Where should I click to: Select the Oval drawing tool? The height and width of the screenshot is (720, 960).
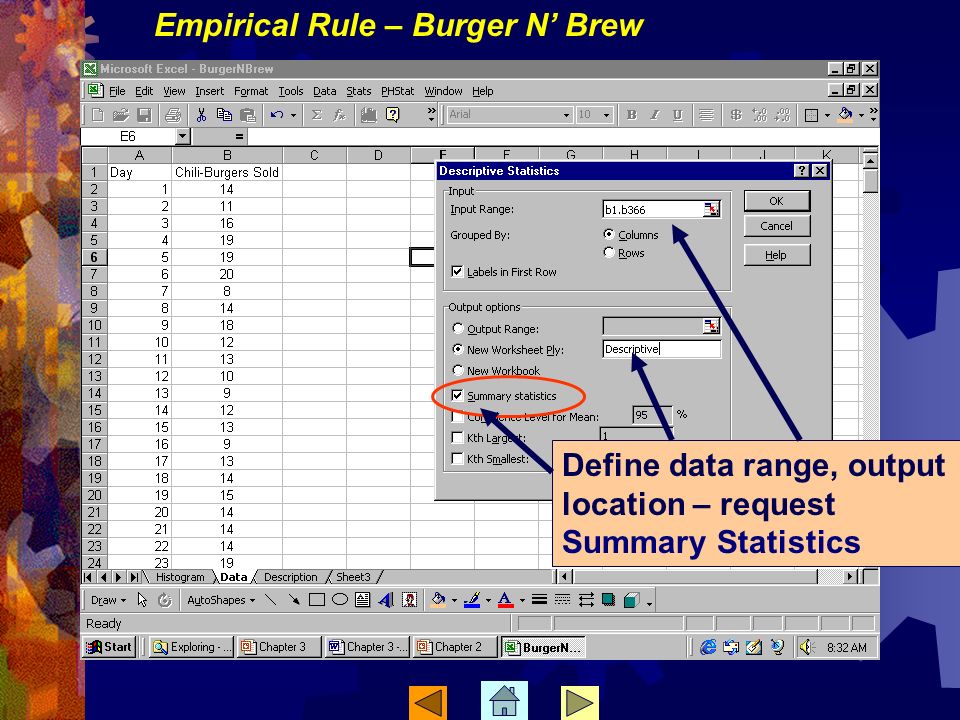point(340,600)
